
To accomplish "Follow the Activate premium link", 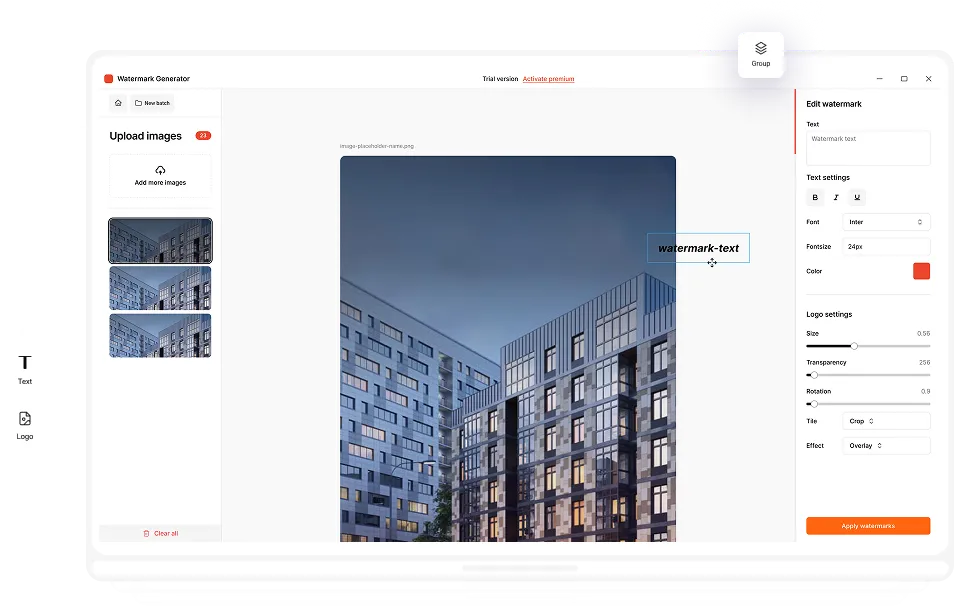I will point(548,79).
